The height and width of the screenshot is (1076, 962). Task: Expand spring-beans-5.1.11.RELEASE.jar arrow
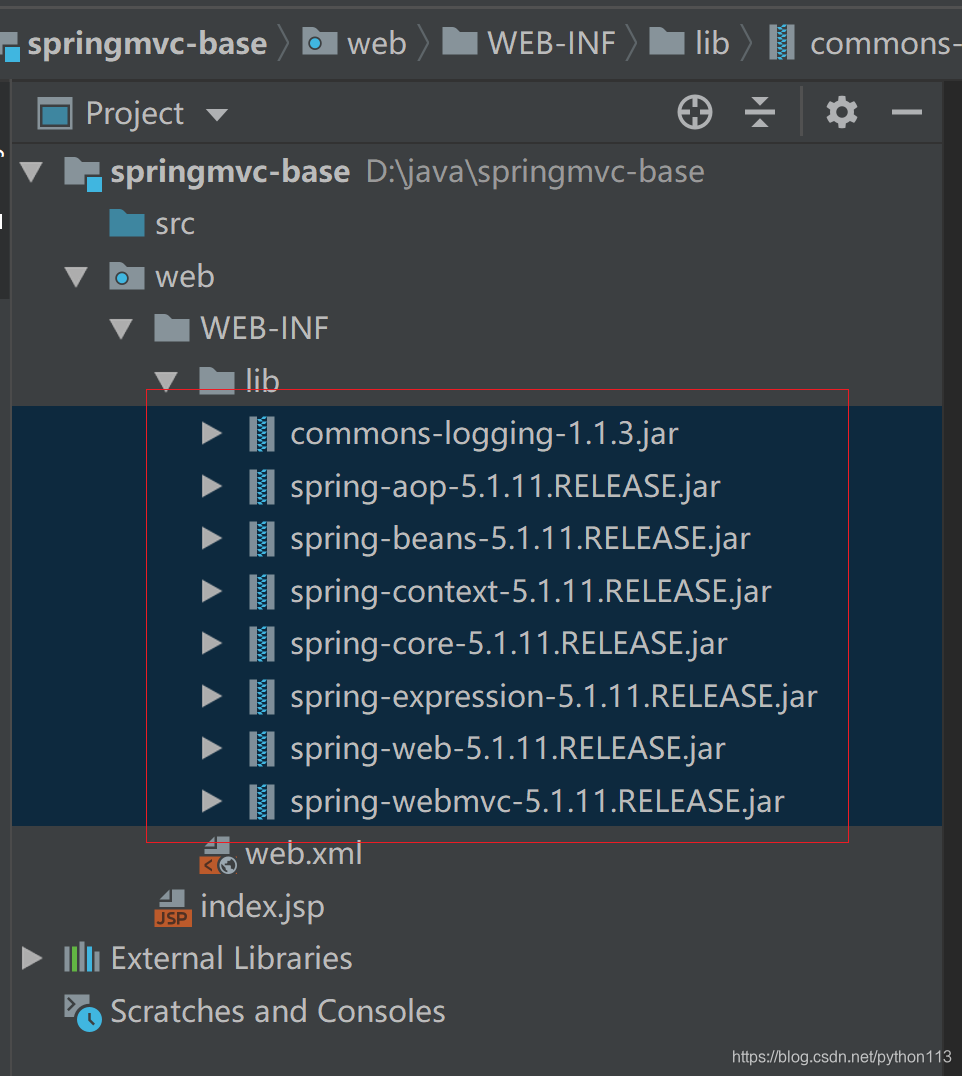pos(211,539)
